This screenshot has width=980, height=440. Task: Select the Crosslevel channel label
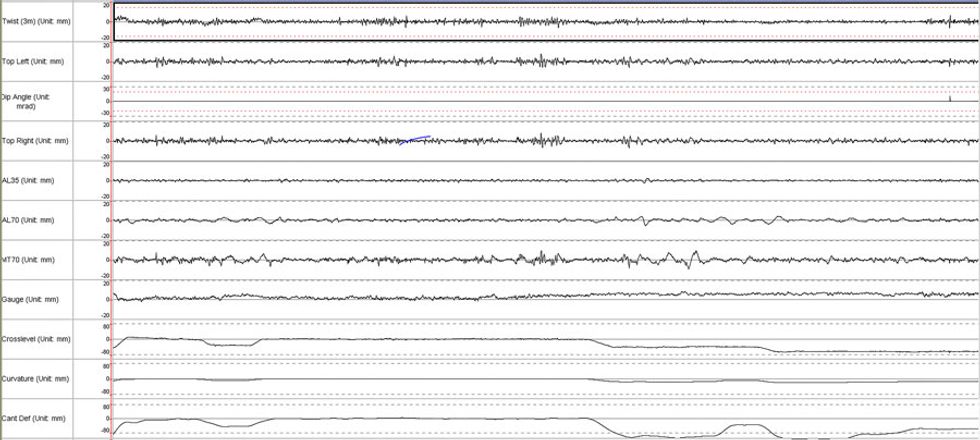36,339
